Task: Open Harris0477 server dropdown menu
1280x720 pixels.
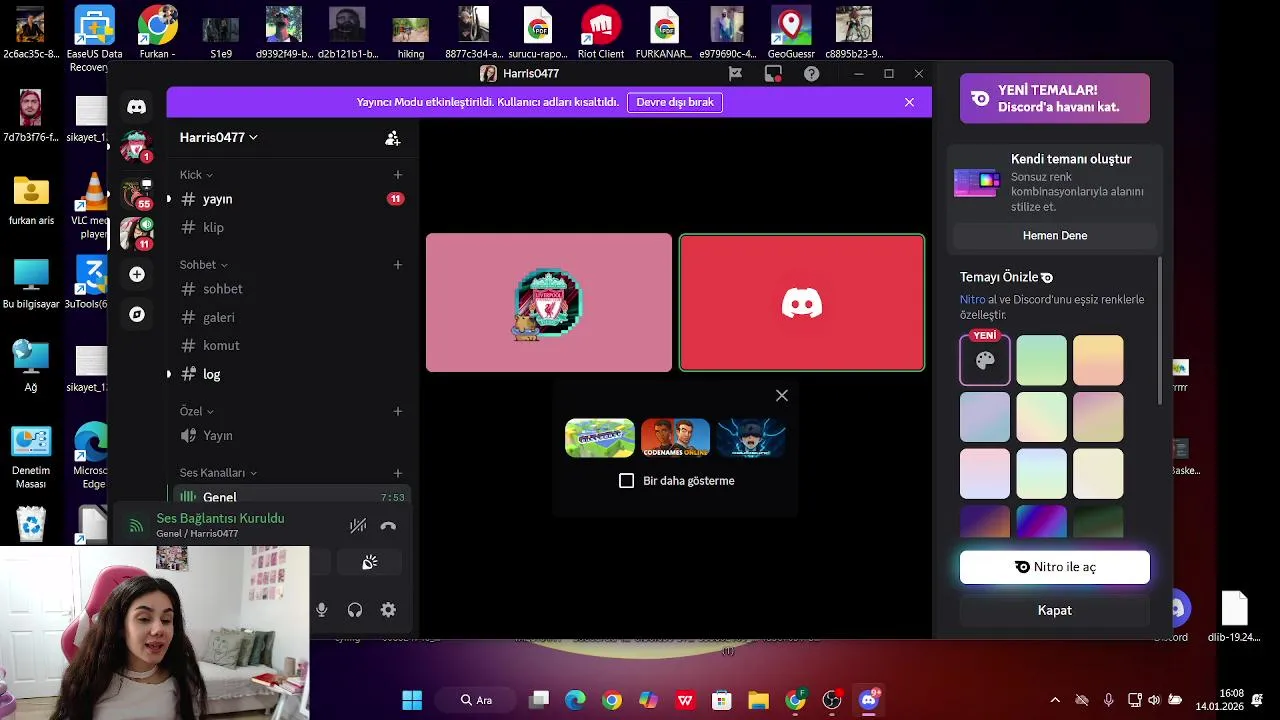Action: 219,138
